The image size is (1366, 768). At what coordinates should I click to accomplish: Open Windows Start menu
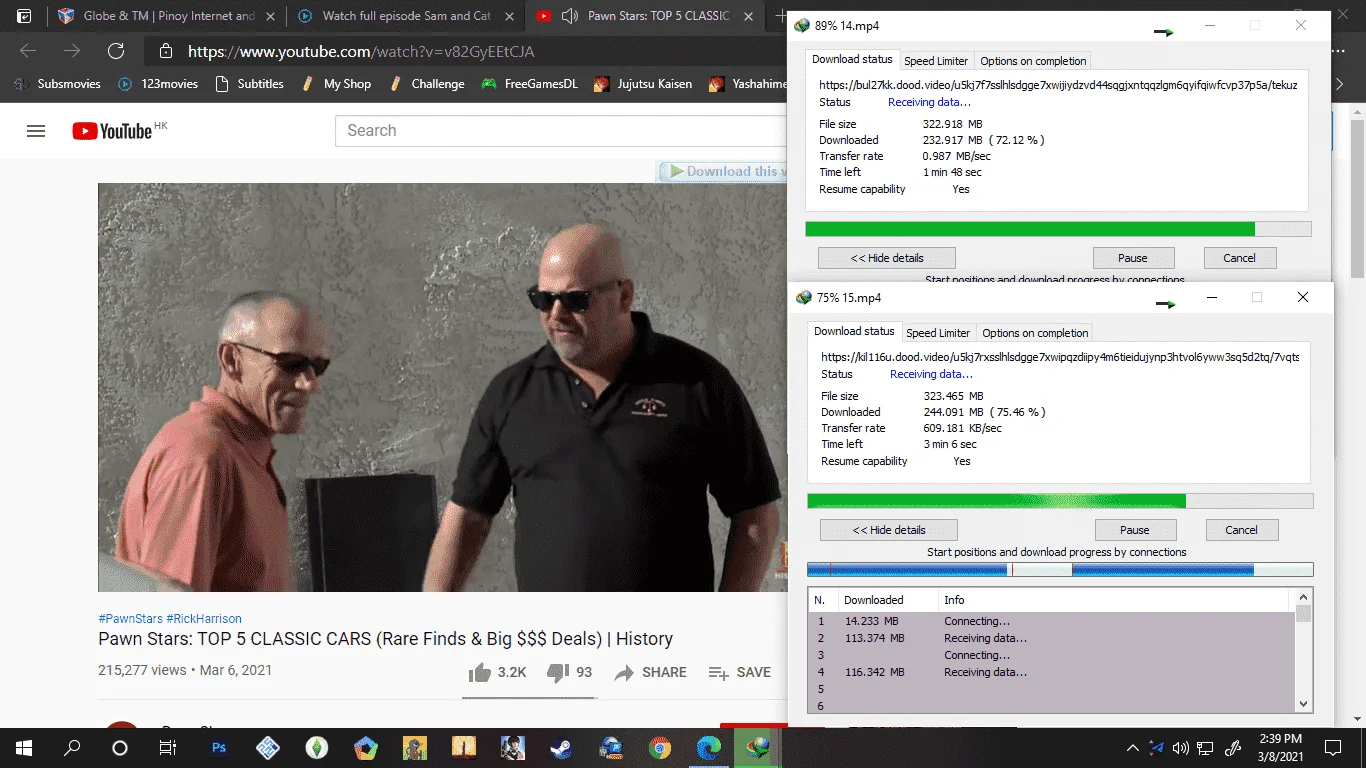(23, 748)
